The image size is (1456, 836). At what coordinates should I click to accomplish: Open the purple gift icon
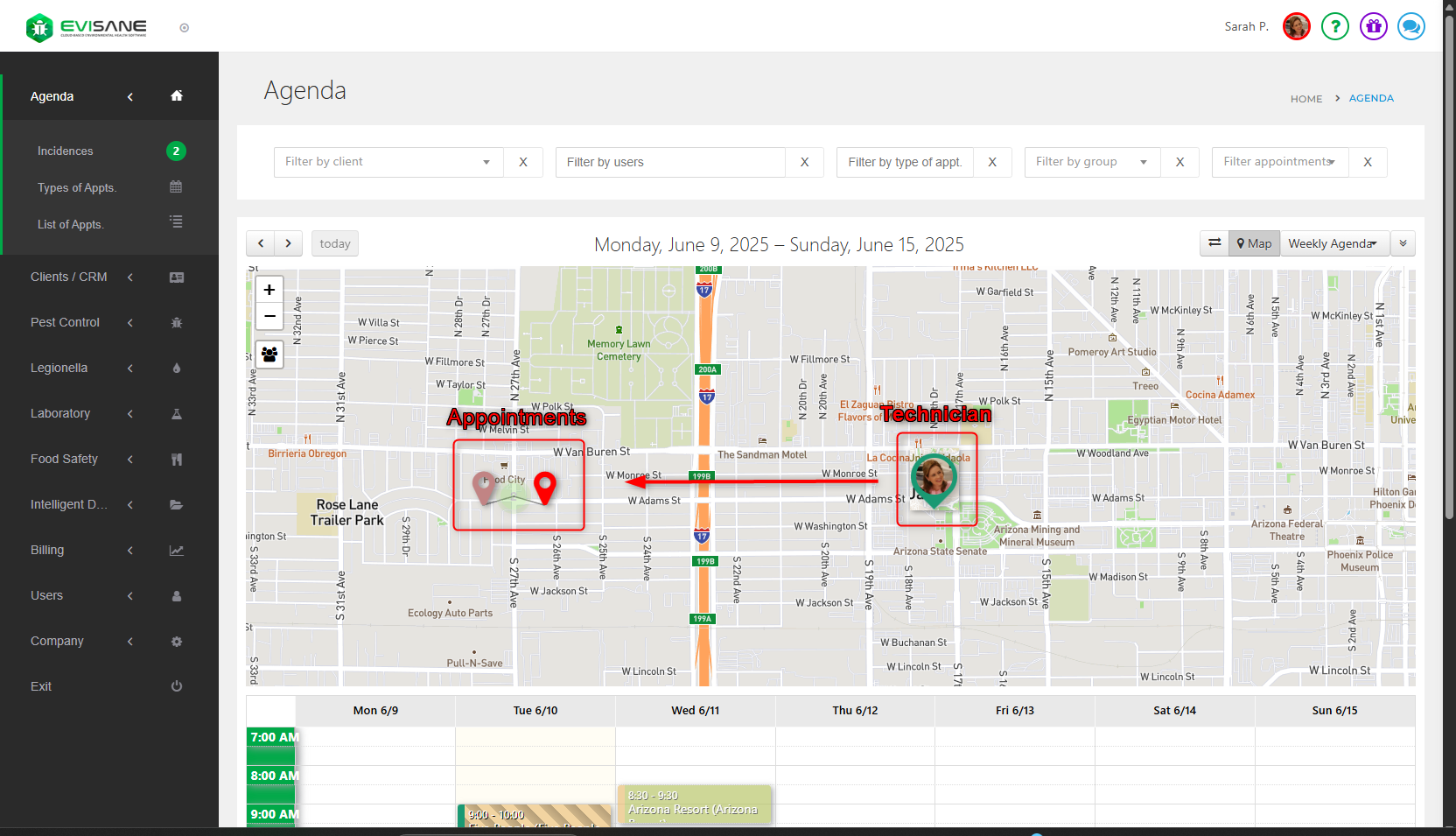click(x=1374, y=26)
